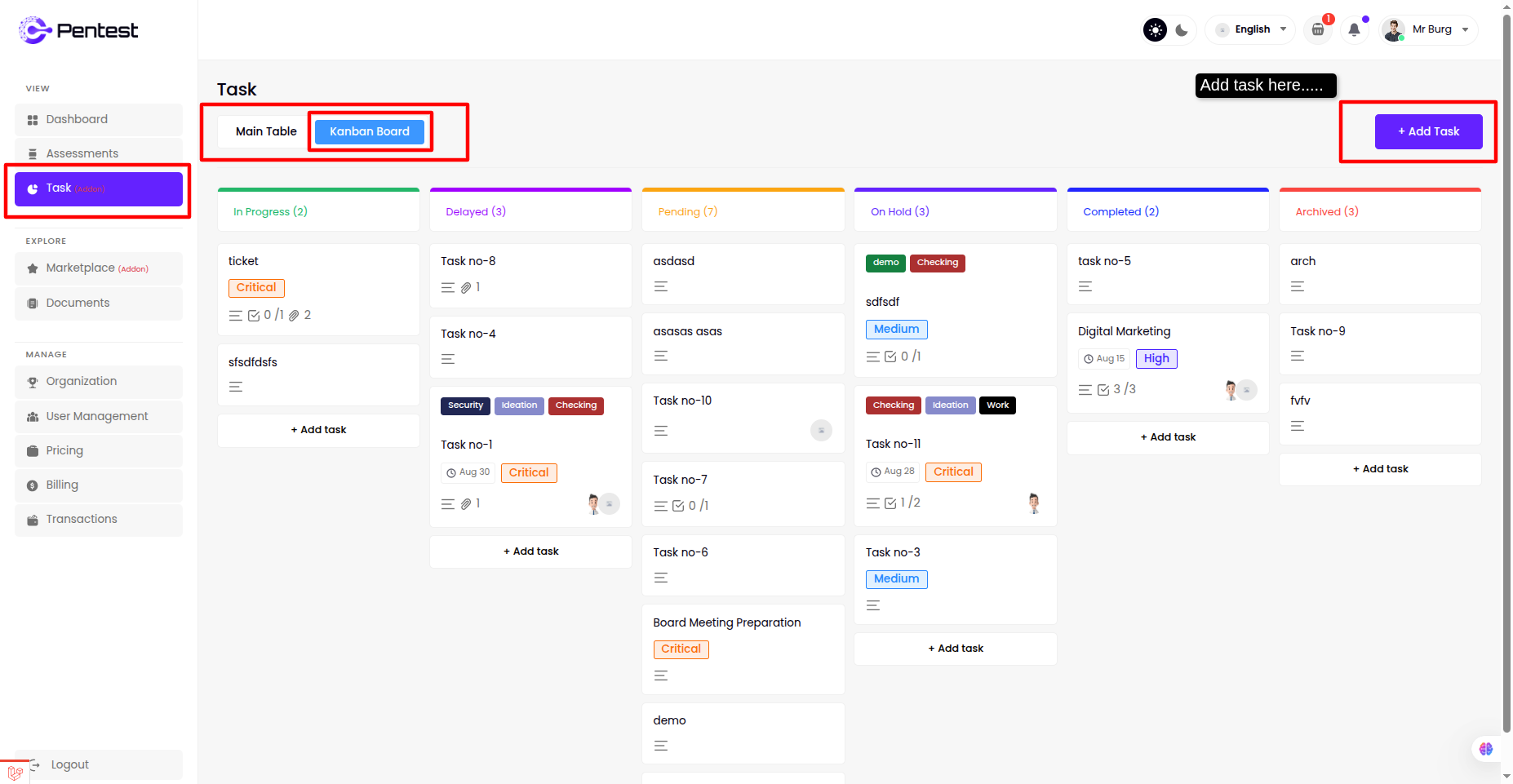Open the shopping basket icon in header
The image size is (1513, 784).
point(1317,30)
